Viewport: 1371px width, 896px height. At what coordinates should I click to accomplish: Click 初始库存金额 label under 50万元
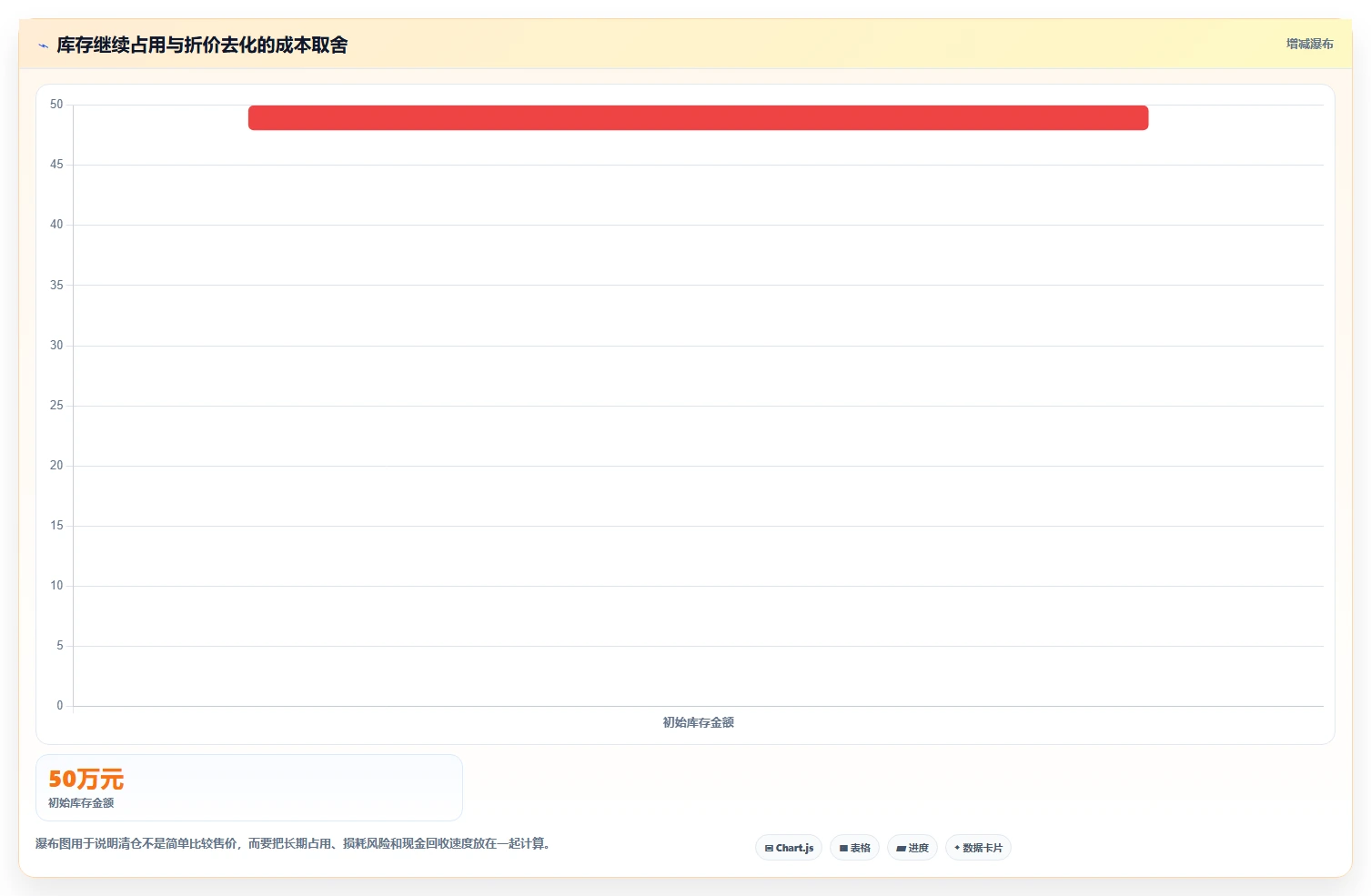click(81, 803)
